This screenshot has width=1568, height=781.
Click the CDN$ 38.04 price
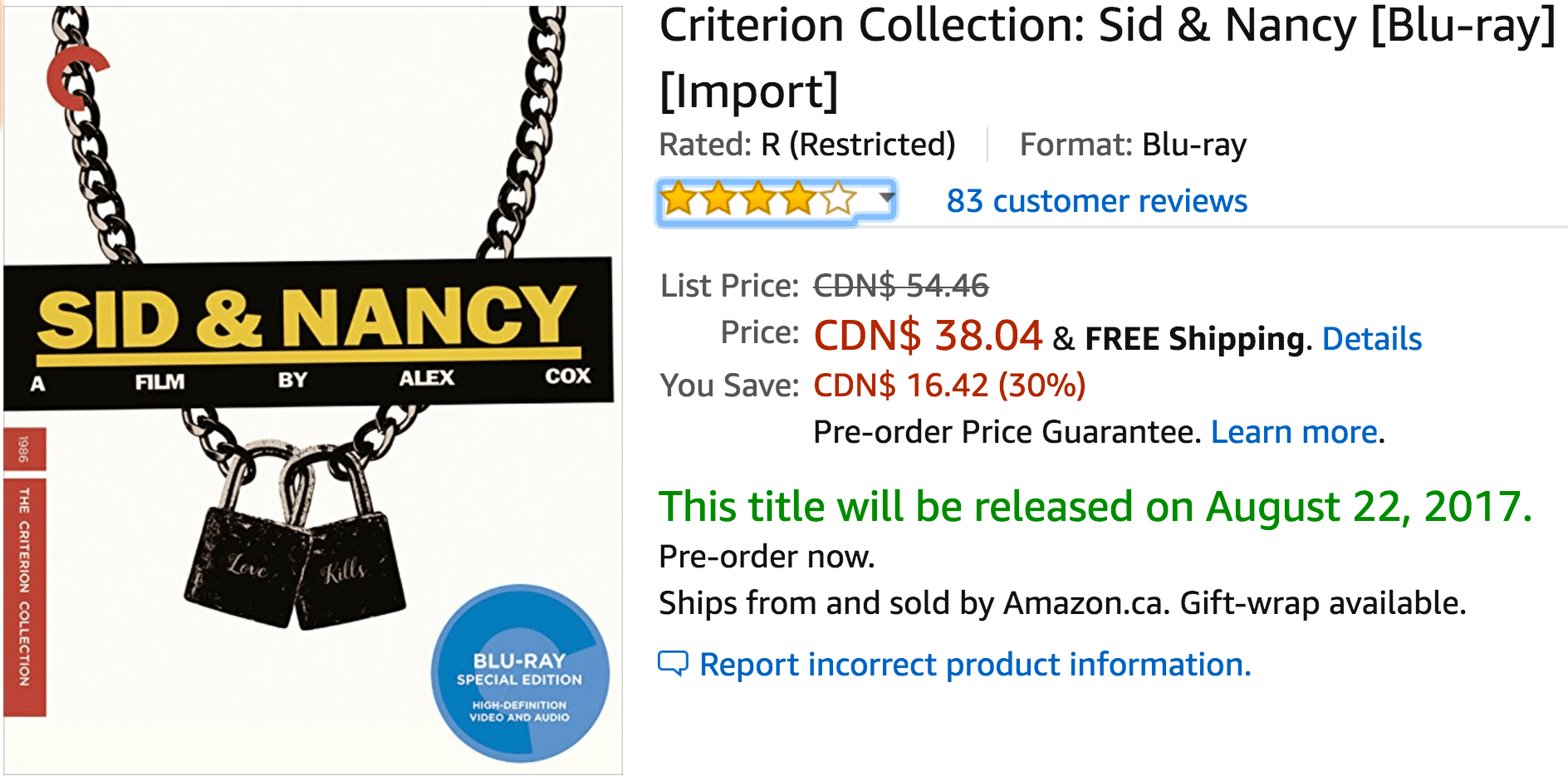(928, 336)
